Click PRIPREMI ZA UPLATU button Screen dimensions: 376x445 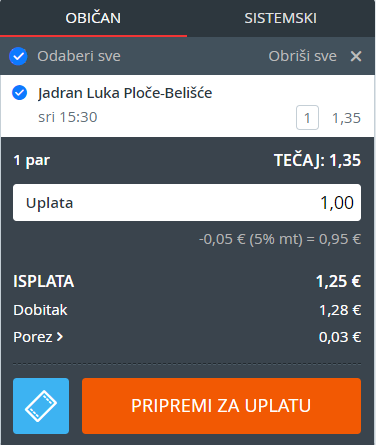pyautogui.click(x=221, y=406)
